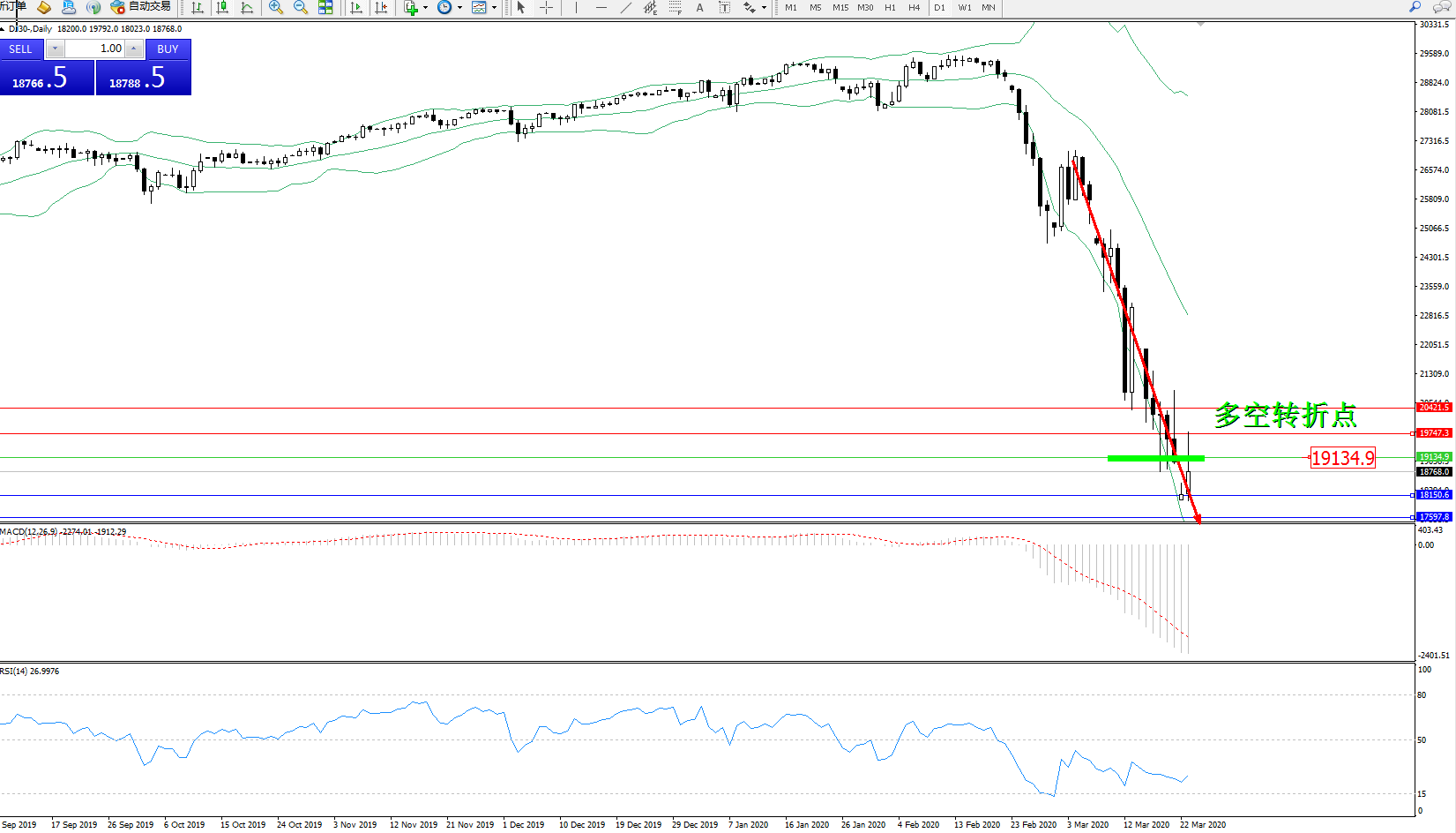Click the BUY button

pos(168,49)
